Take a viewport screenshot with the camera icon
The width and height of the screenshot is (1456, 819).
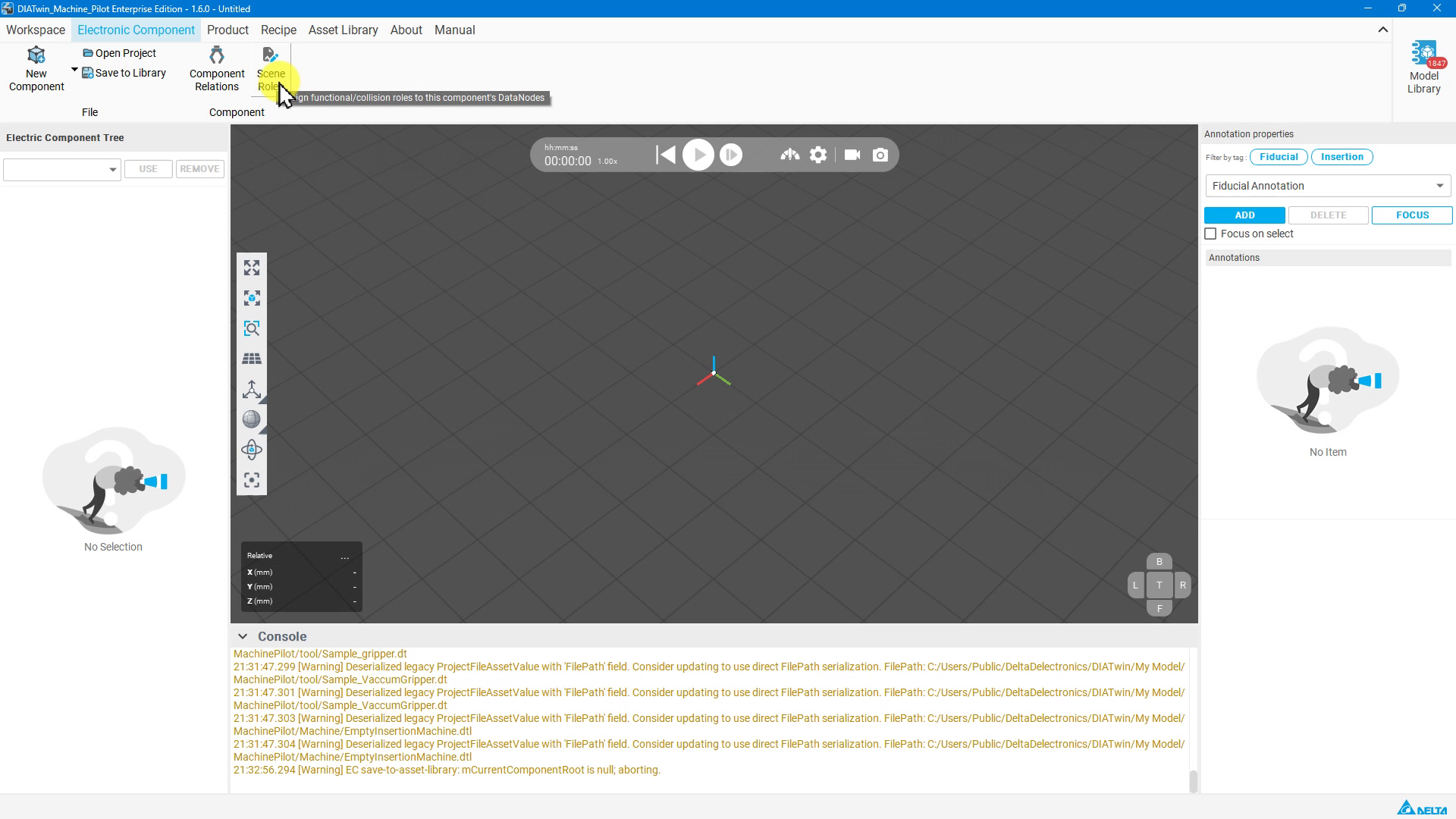(880, 155)
